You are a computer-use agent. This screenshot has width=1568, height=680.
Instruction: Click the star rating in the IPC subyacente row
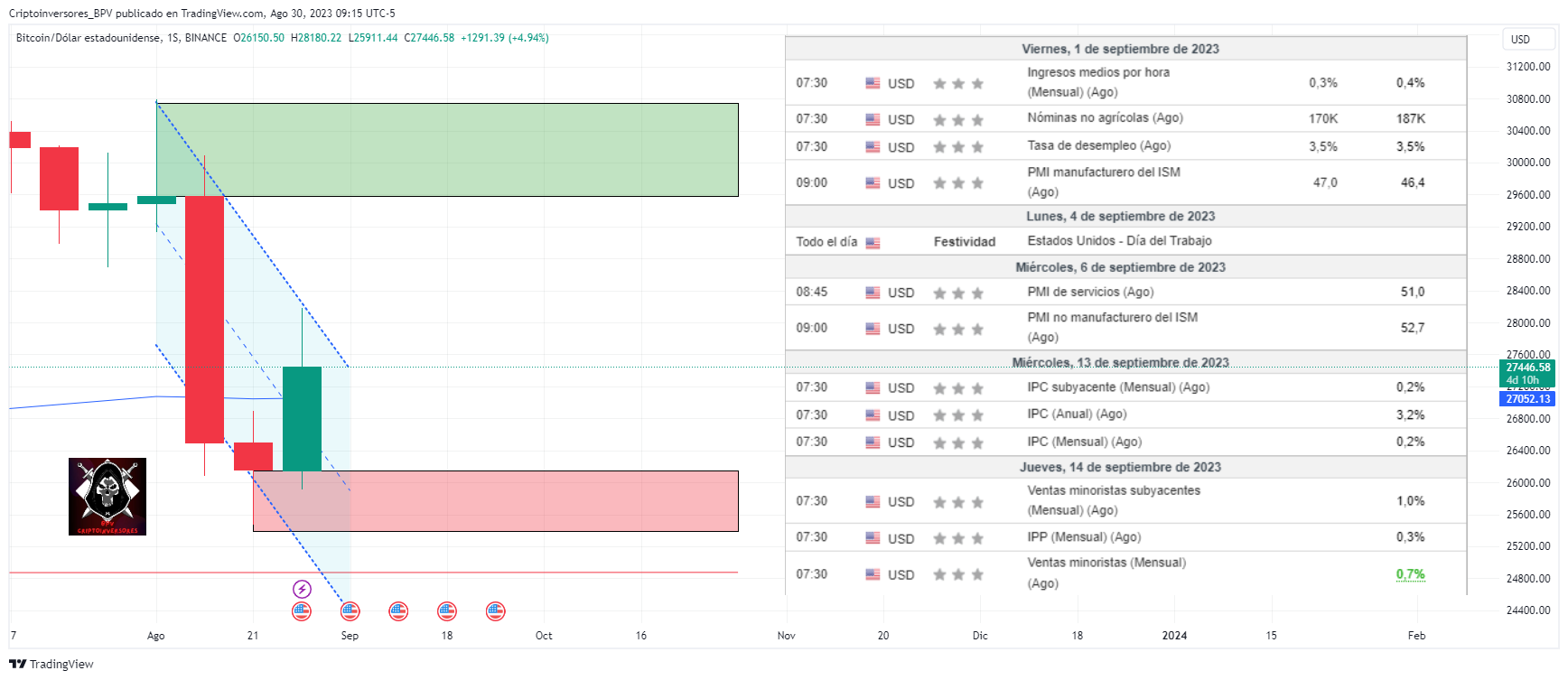coord(958,388)
